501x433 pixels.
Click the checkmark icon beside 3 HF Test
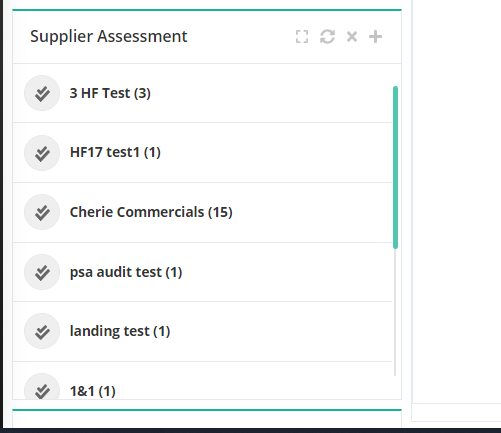tap(42, 93)
